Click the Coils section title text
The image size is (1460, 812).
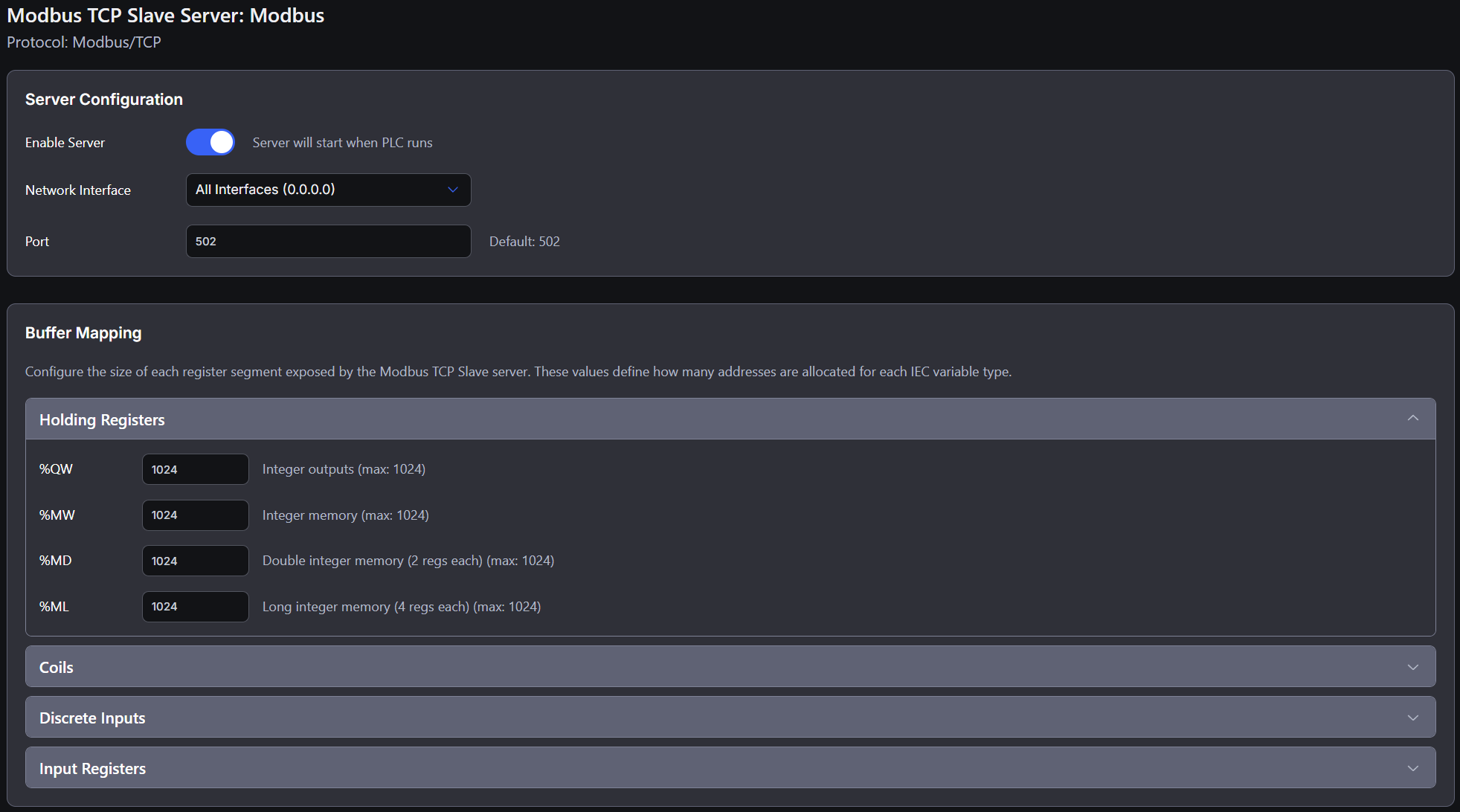point(57,667)
